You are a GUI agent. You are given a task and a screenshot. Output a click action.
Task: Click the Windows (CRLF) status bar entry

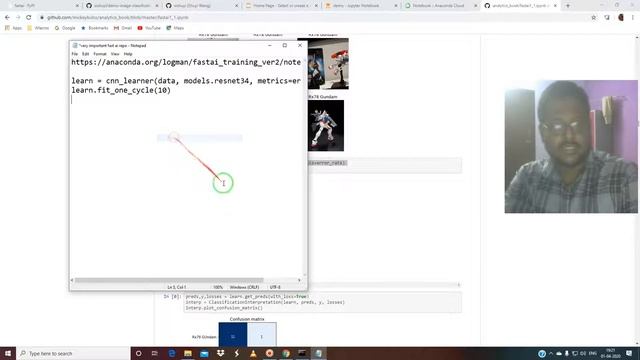(x=244, y=287)
